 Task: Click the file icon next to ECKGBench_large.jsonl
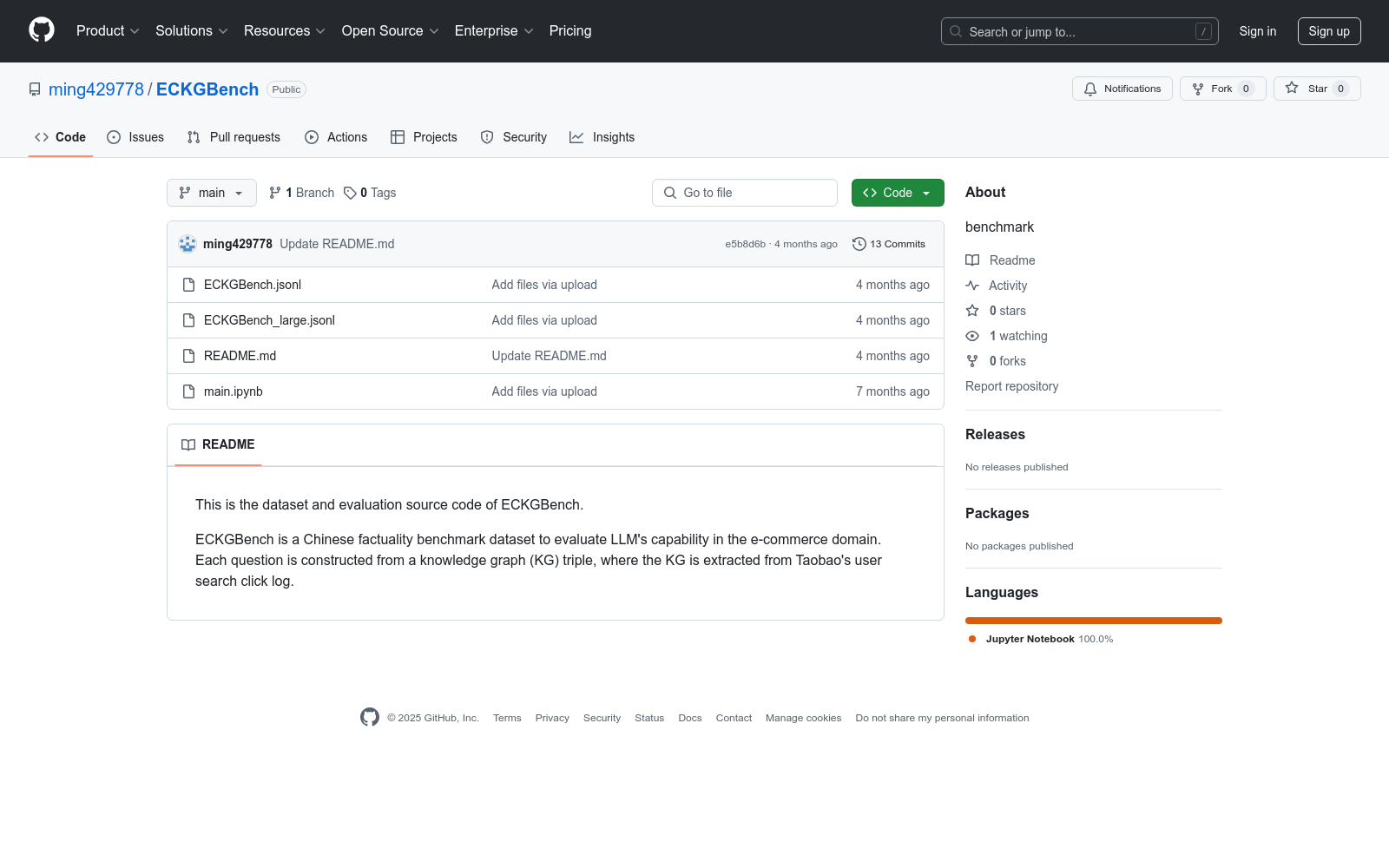(188, 320)
